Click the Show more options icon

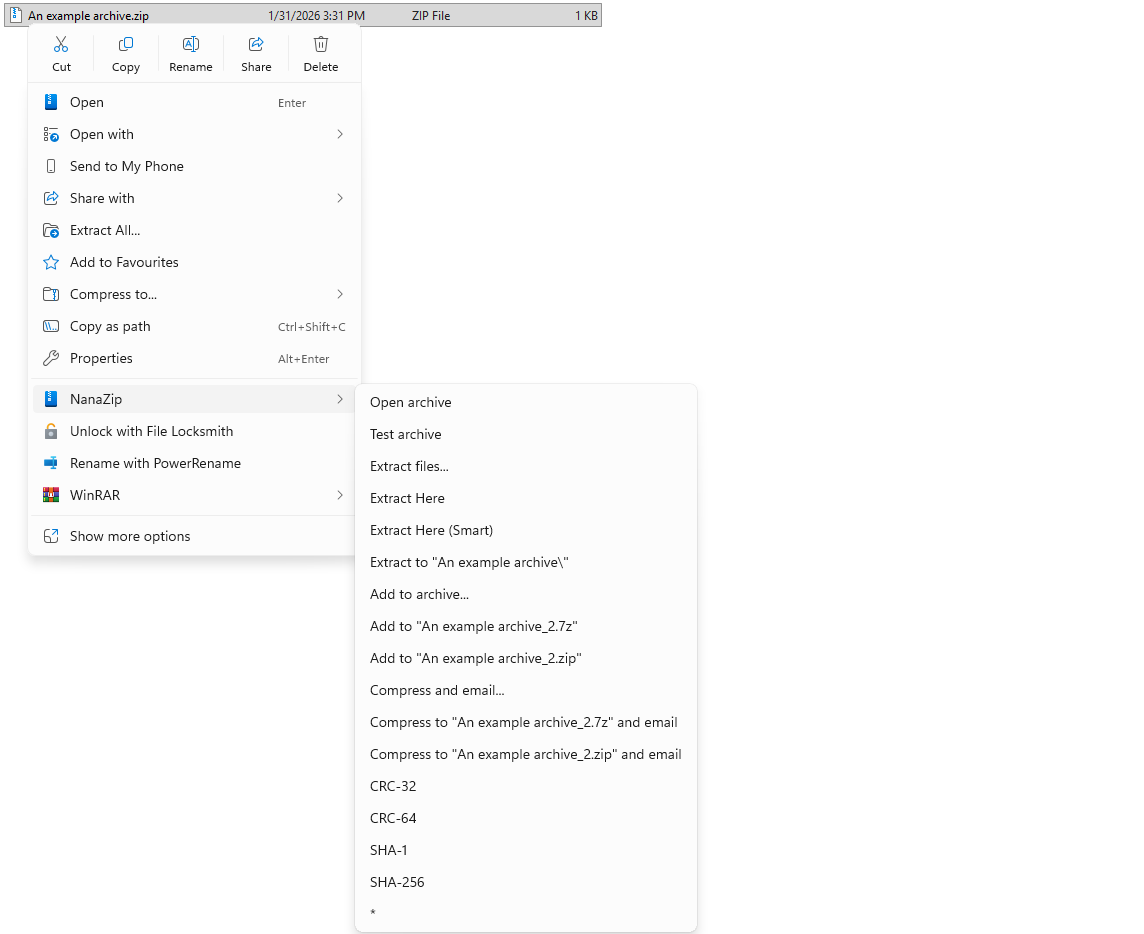(50, 536)
